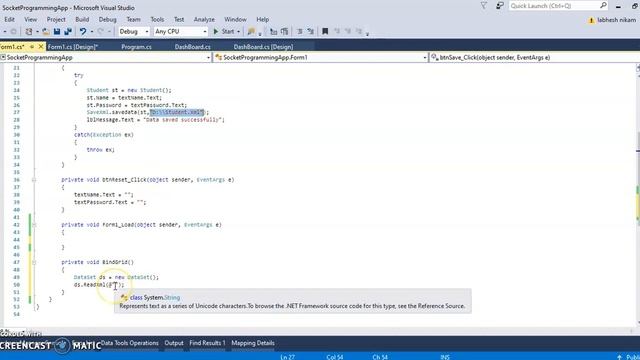Open the Output panel tab
640x360 pixels.
click(x=174, y=343)
